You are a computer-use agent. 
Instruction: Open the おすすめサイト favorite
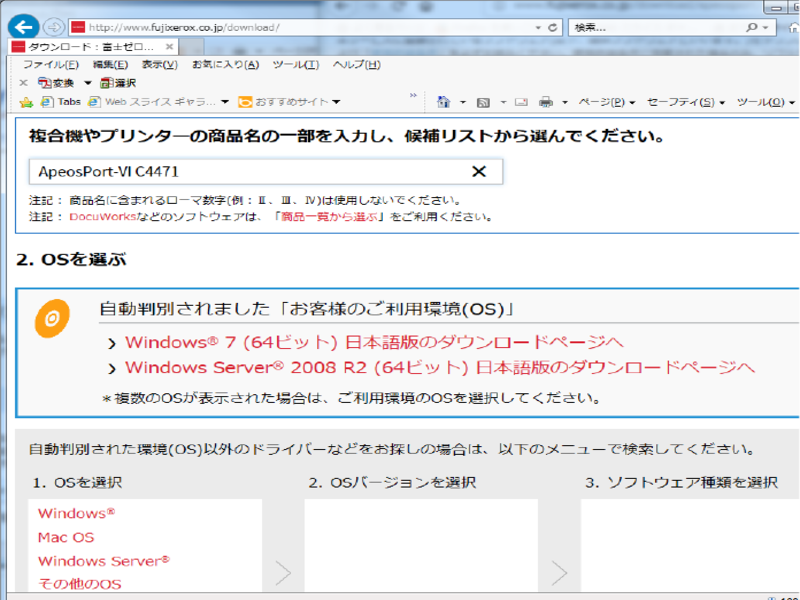click(284, 102)
